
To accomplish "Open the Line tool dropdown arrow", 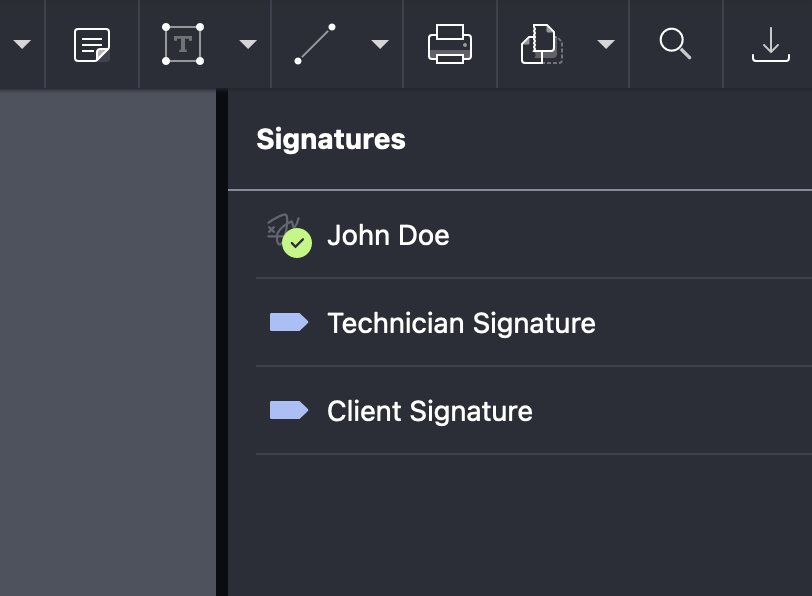I will click(378, 44).
